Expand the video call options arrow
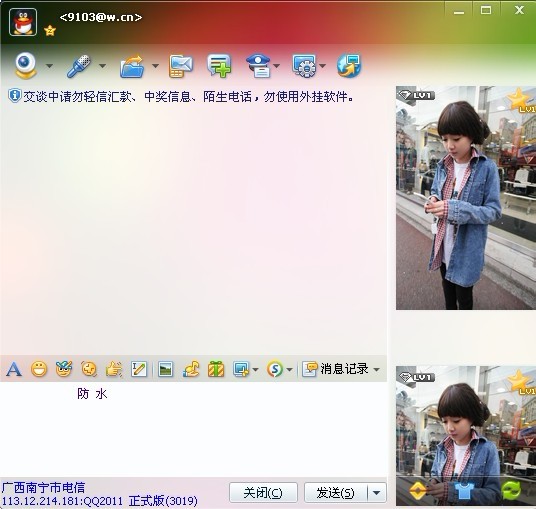536x509 pixels. click(49, 66)
